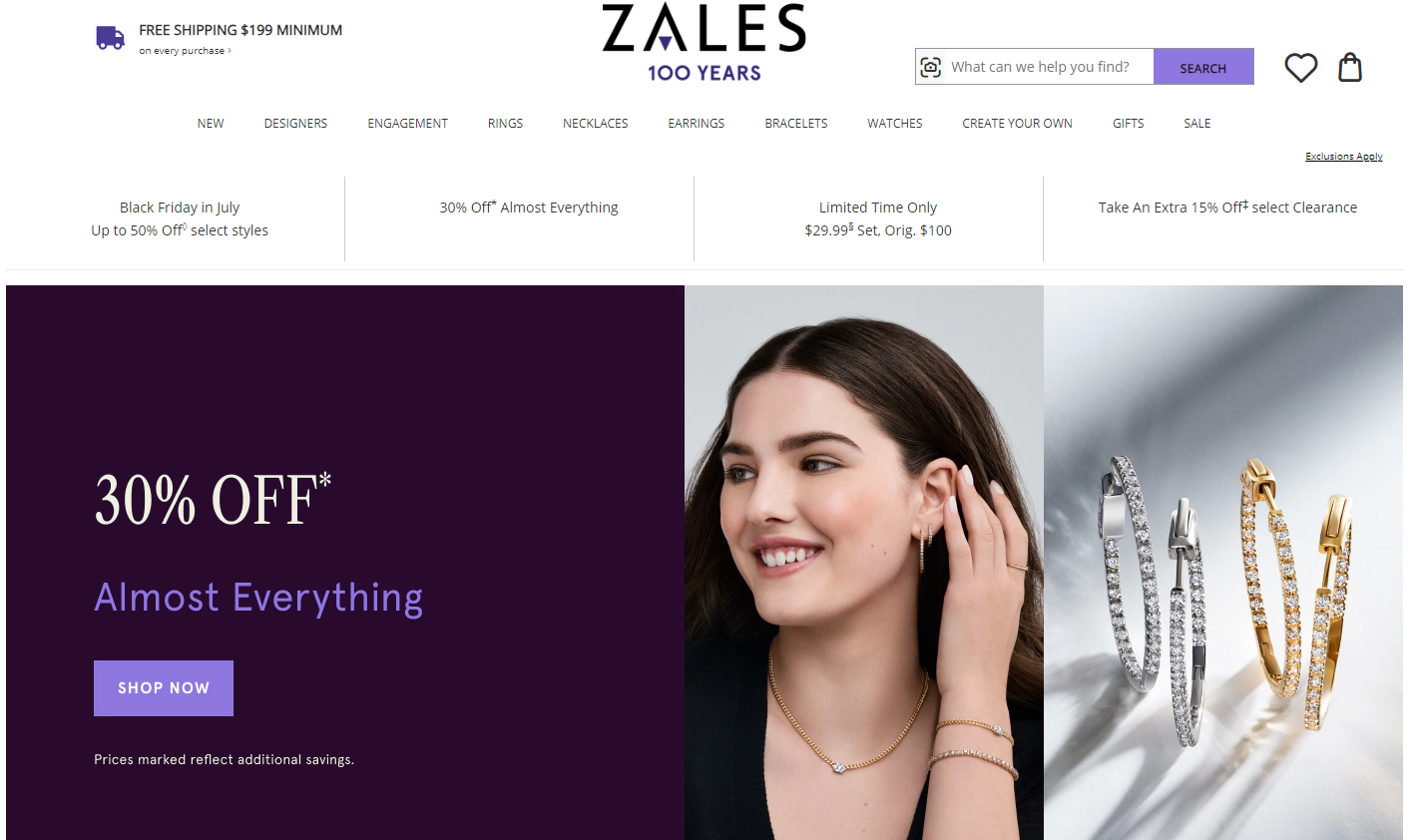Open the shopping bag icon
Viewport: 1419px width, 840px height.
point(1350,67)
